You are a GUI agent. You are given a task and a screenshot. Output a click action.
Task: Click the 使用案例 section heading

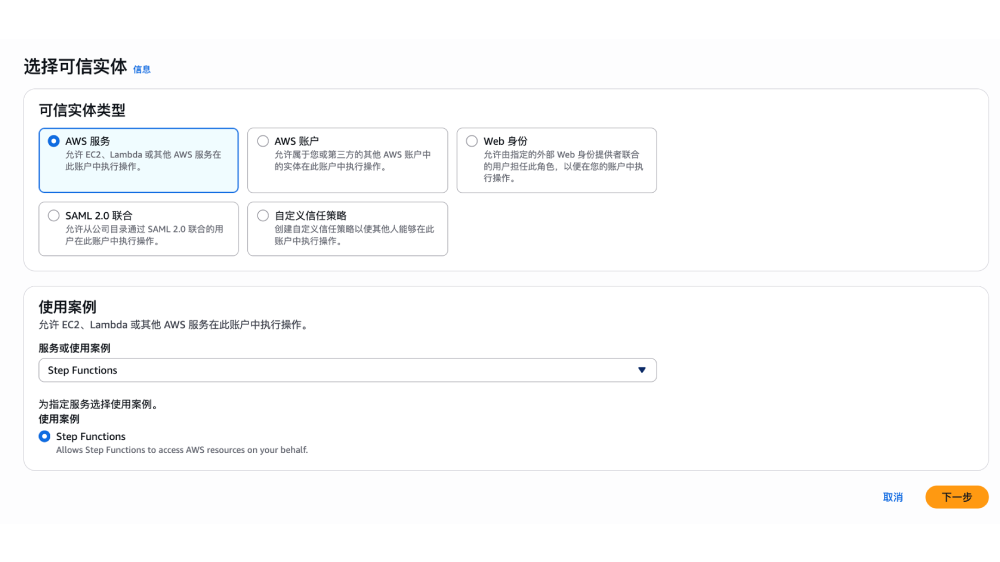coord(67,307)
